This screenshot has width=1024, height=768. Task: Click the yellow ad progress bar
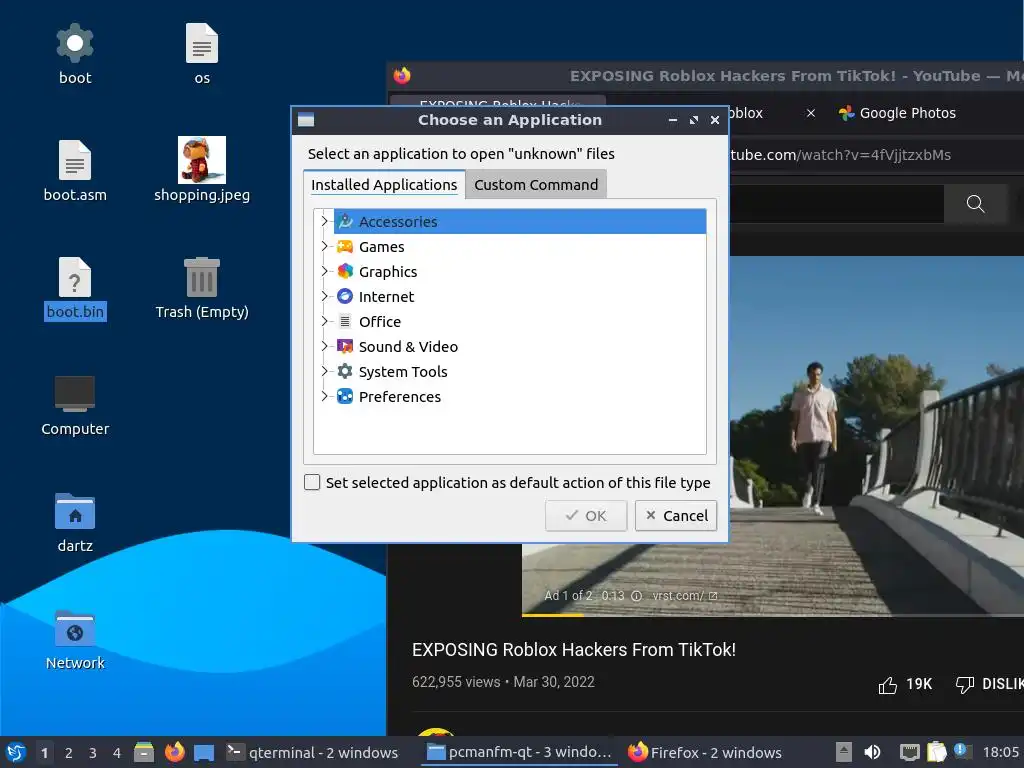pos(552,615)
